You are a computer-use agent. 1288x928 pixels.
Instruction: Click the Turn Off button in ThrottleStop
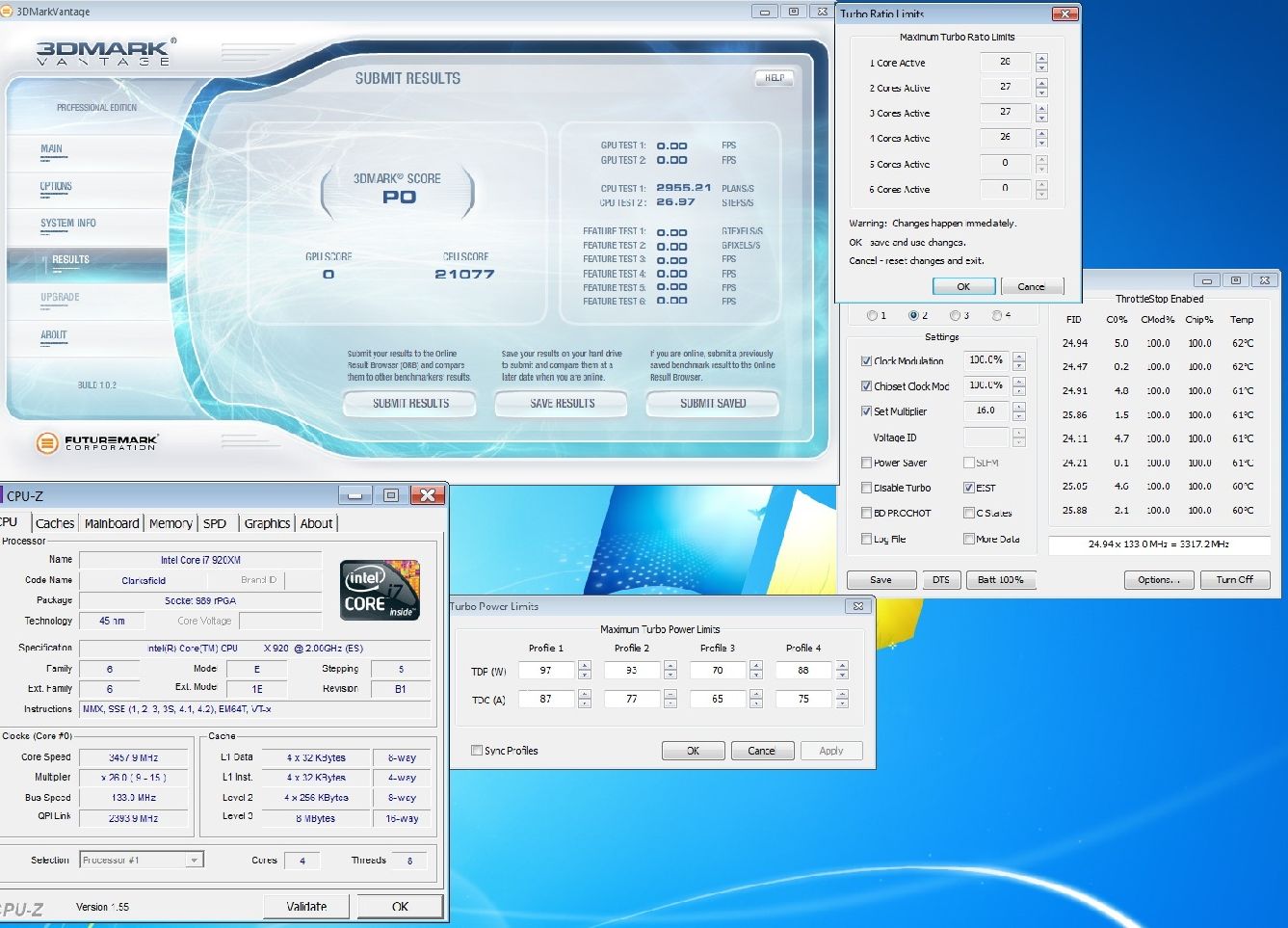[1235, 580]
